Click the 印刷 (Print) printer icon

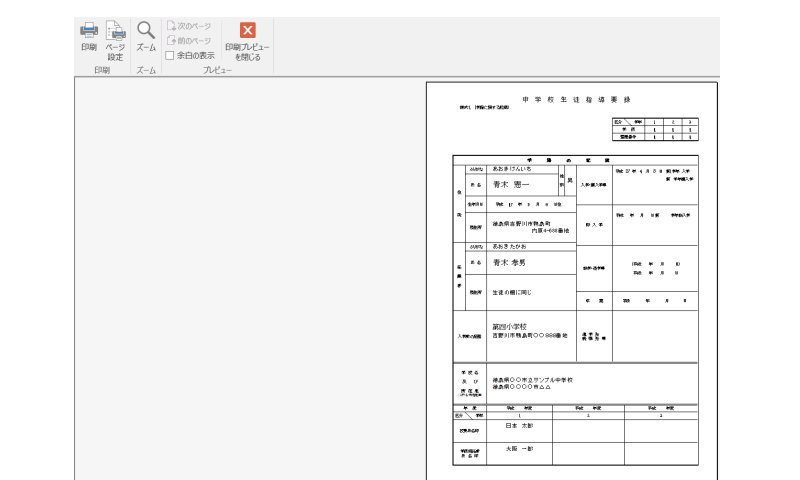tap(89, 30)
